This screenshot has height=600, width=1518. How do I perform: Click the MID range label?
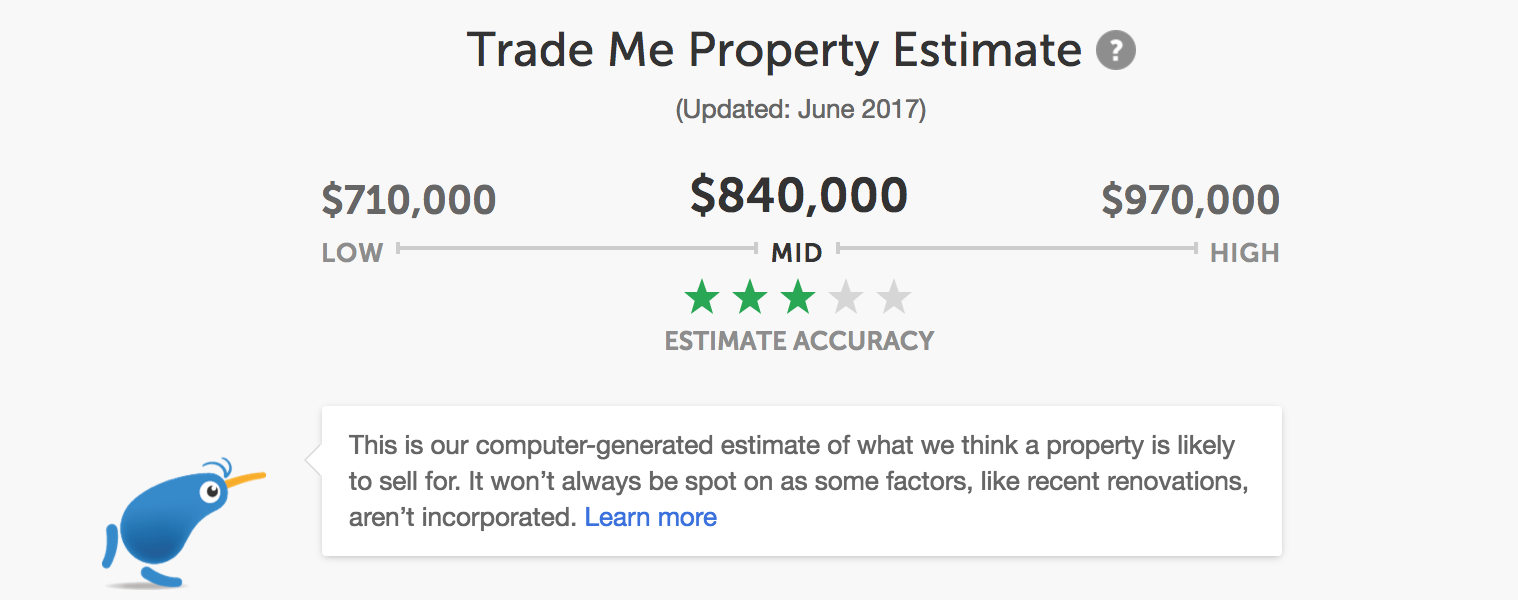pos(796,253)
